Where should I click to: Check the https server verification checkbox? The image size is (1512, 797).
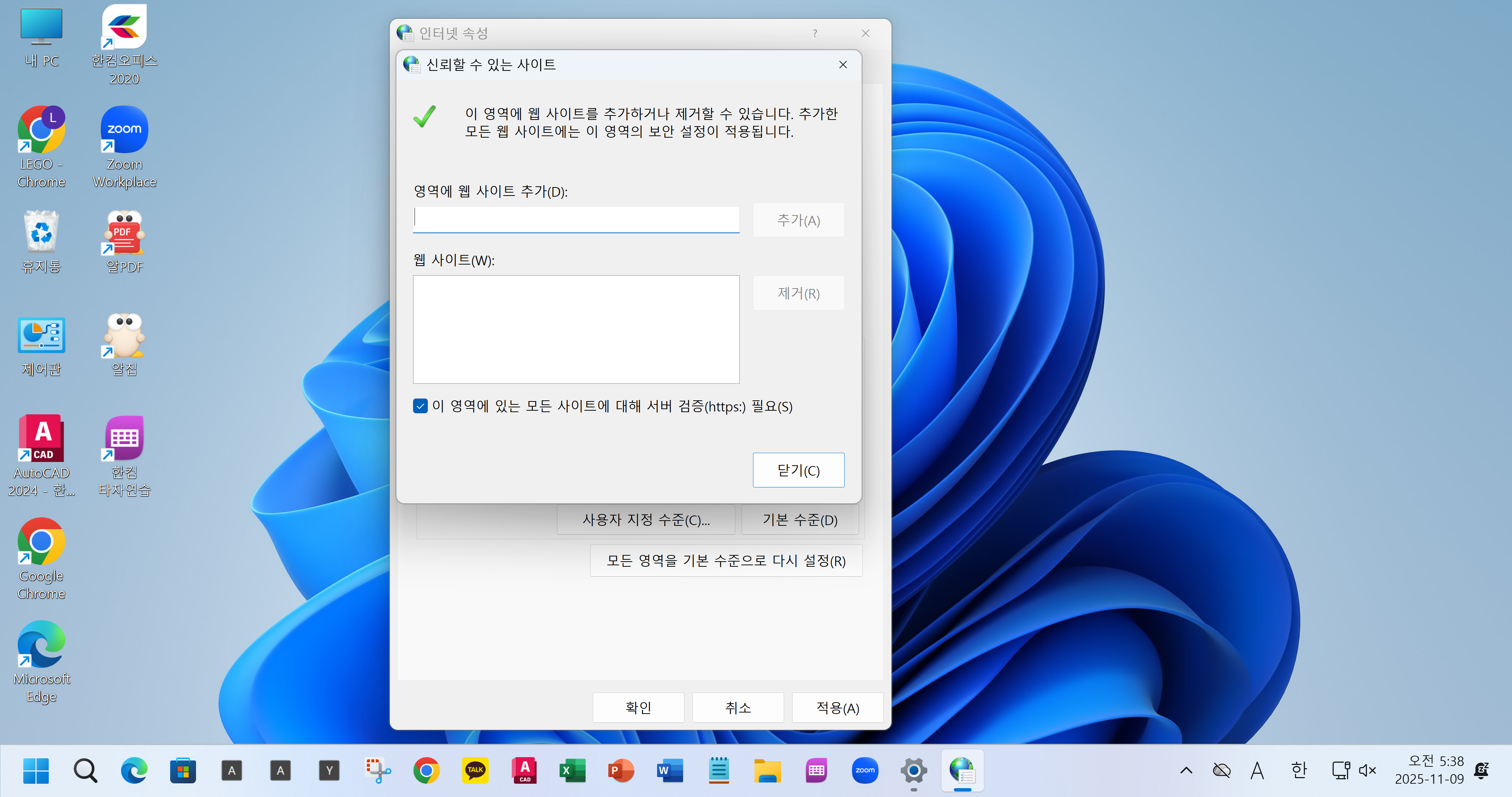(420, 406)
